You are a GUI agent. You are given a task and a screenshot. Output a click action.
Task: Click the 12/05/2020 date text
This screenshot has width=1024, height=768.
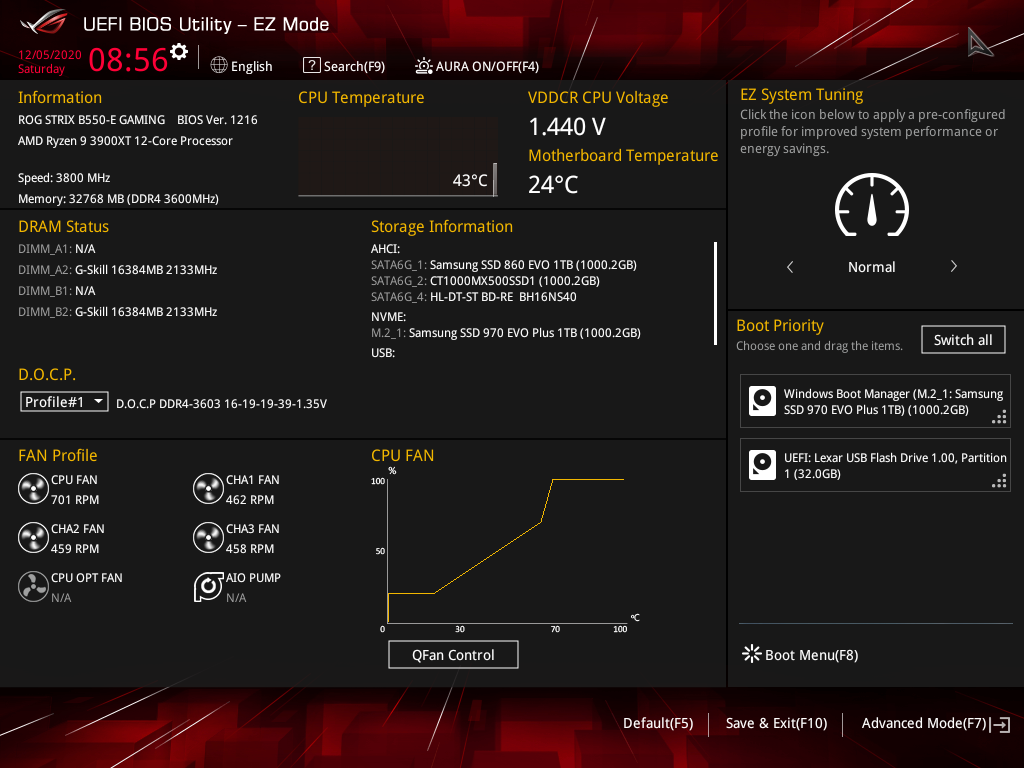tap(50, 55)
